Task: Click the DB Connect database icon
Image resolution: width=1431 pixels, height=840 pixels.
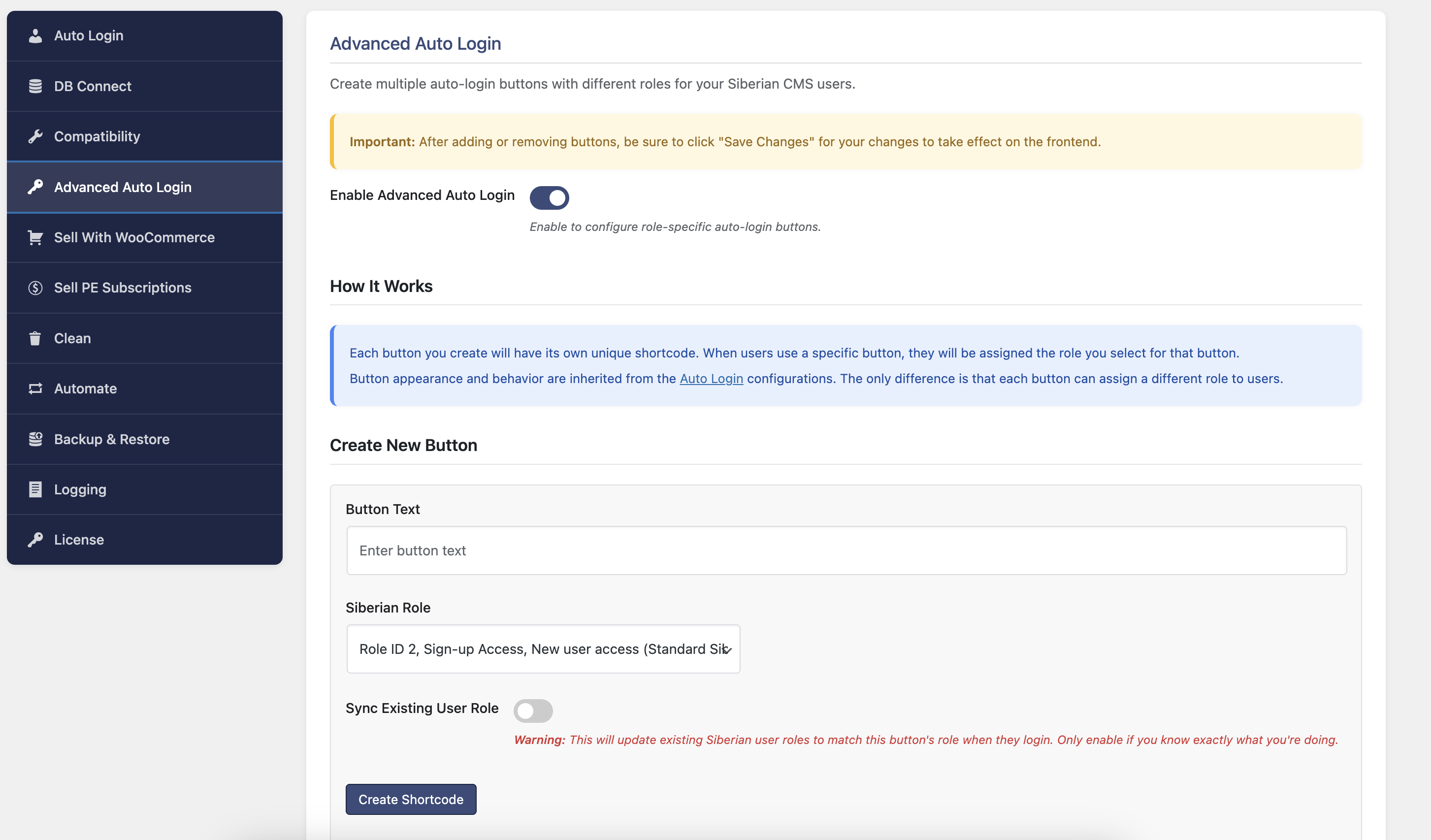Action: (35, 86)
